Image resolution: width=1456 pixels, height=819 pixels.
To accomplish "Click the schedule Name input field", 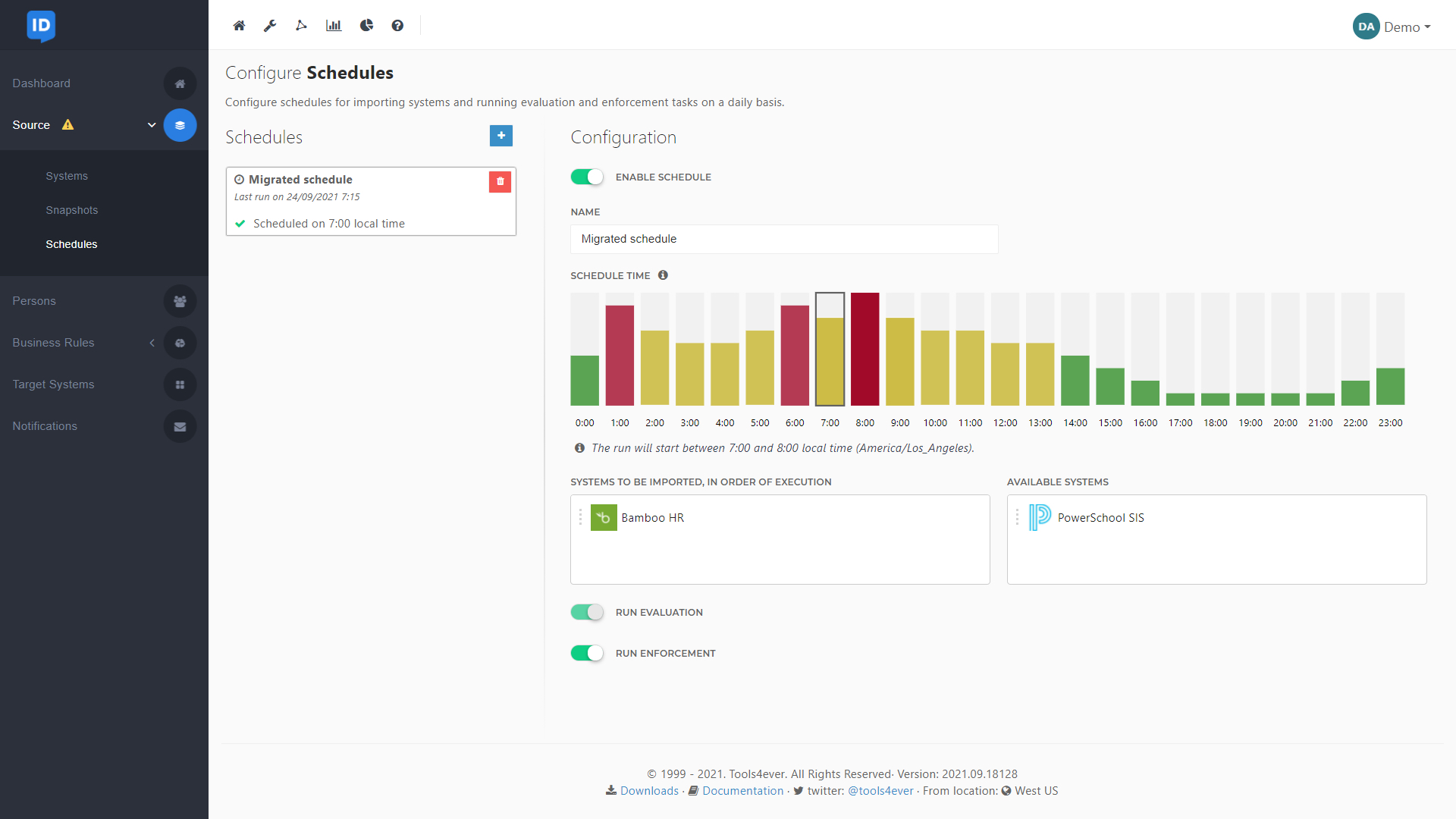I will coord(784,239).
